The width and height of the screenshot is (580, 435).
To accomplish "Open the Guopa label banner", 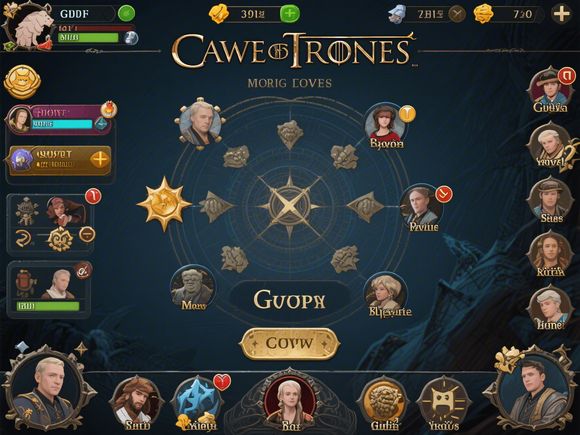I will point(290,300).
